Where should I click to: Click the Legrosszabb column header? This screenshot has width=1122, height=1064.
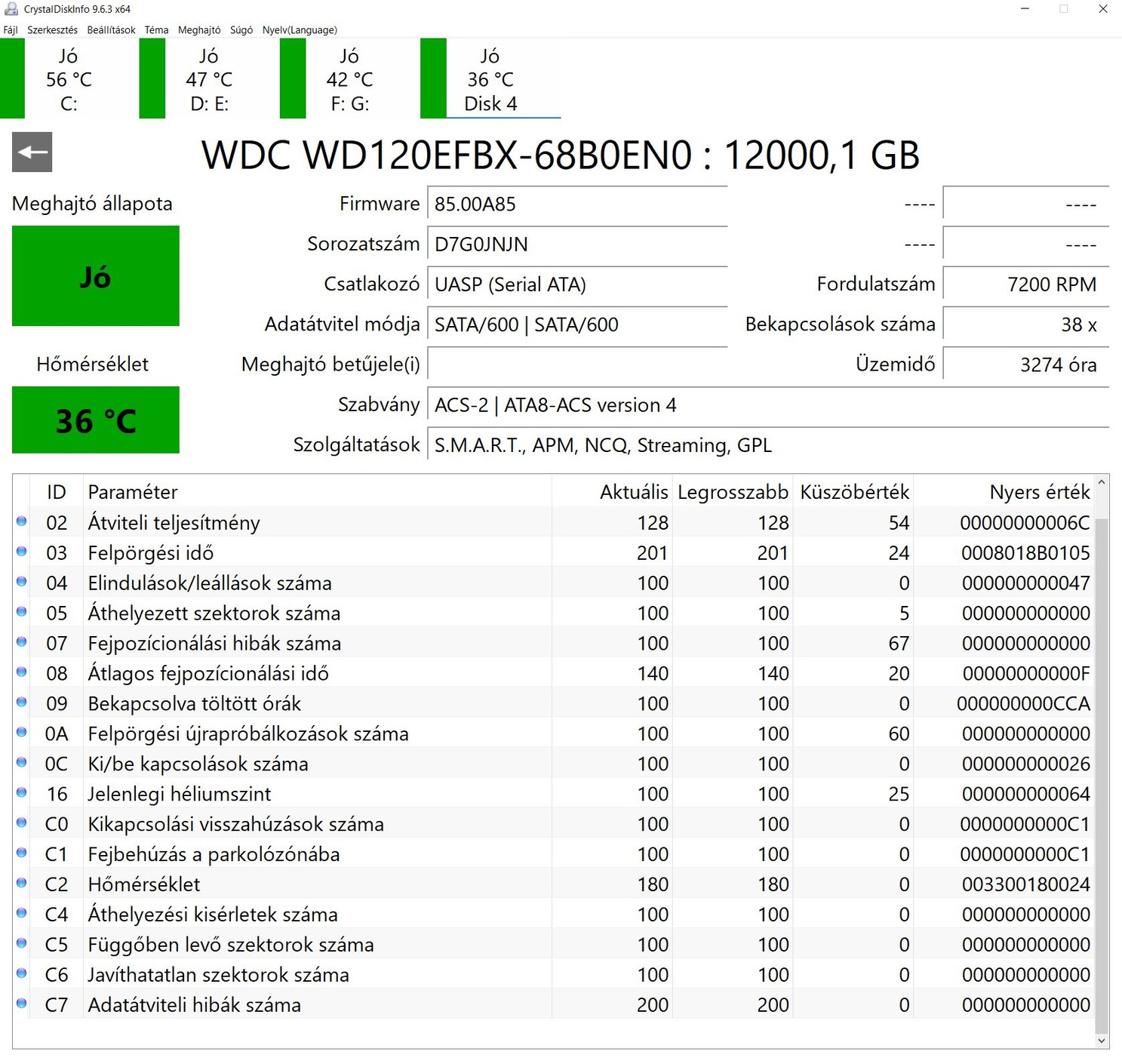point(733,492)
